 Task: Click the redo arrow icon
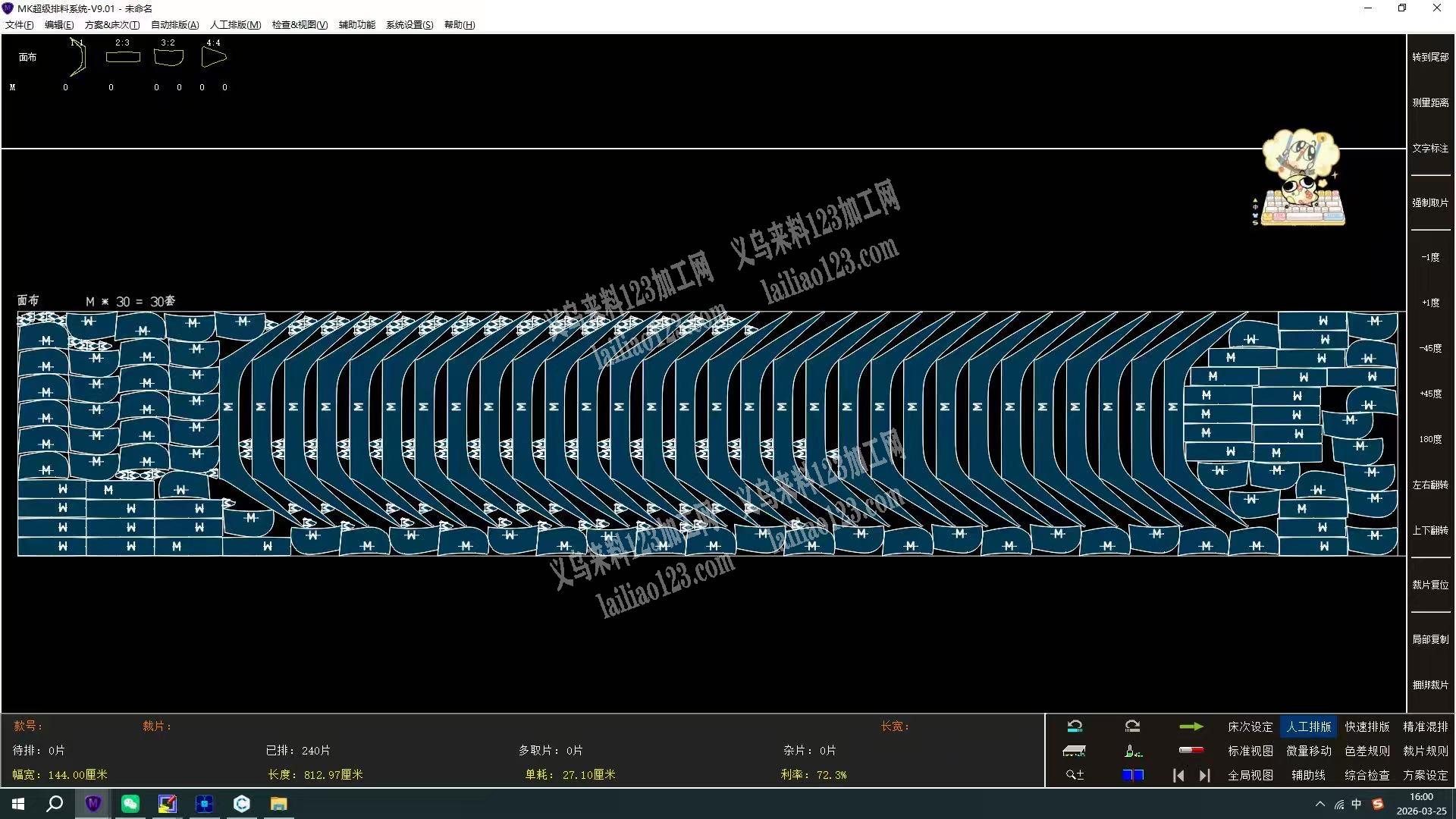coord(1132,726)
